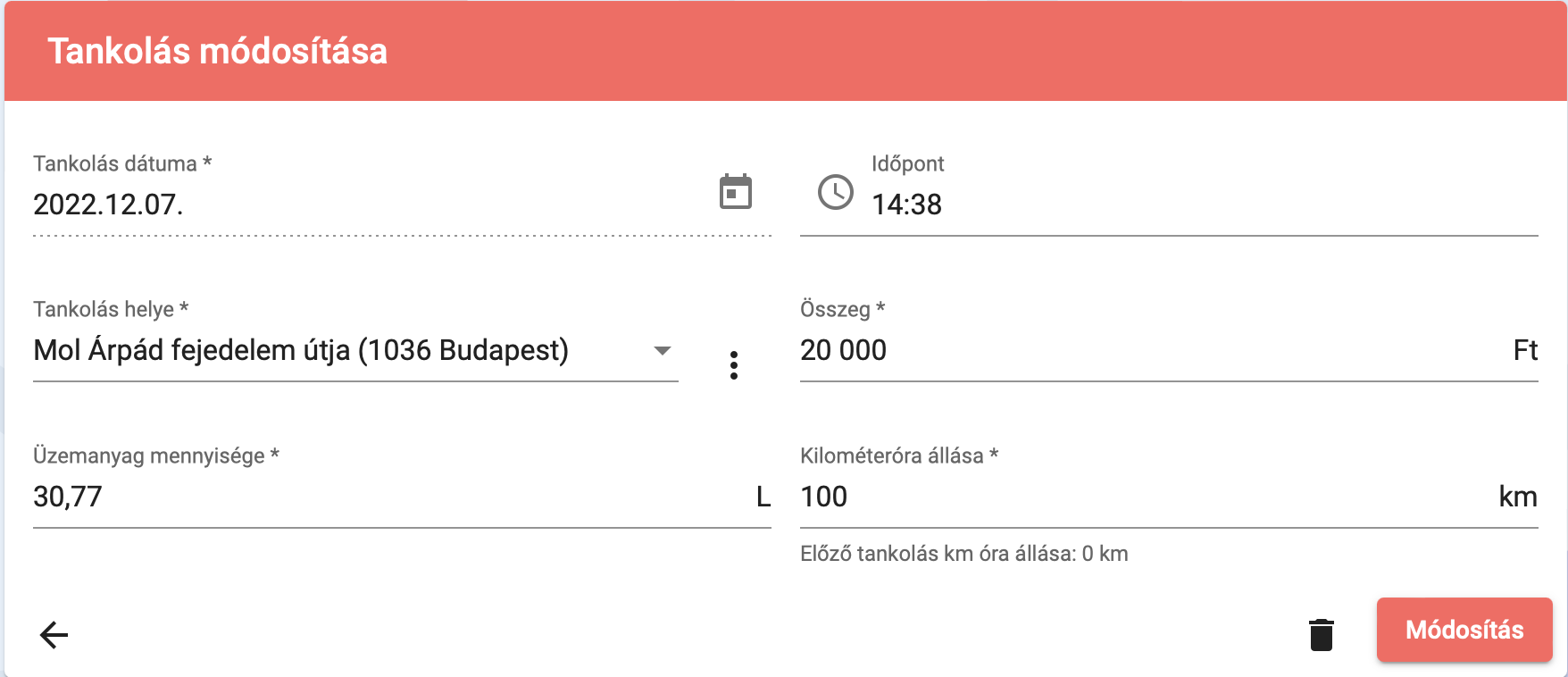Screen dimensions: 1568x677
Task: Delete the refueling with the trash icon
Action: pos(1322,634)
